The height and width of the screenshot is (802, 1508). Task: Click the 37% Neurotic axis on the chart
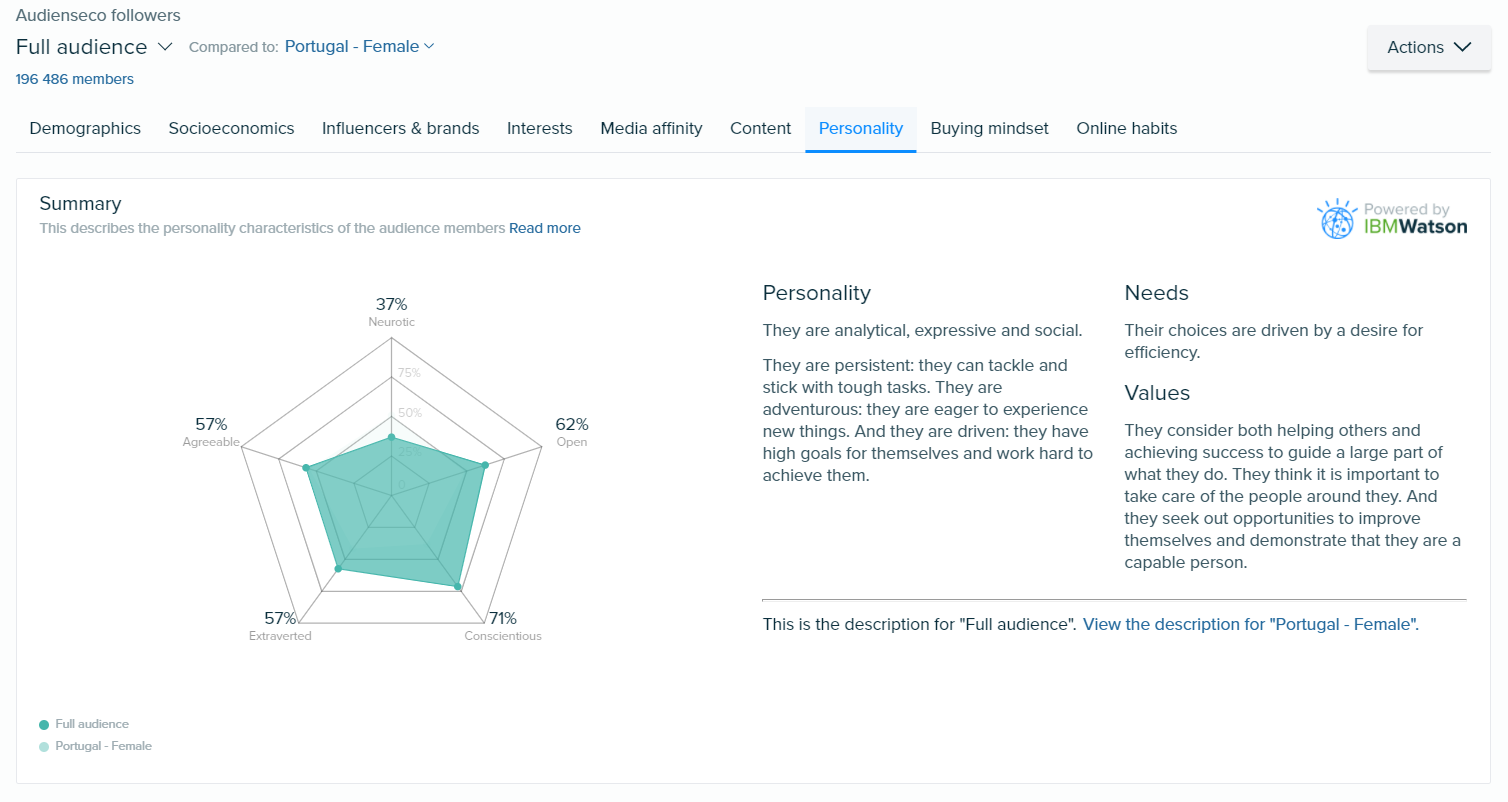tap(391, 312)
